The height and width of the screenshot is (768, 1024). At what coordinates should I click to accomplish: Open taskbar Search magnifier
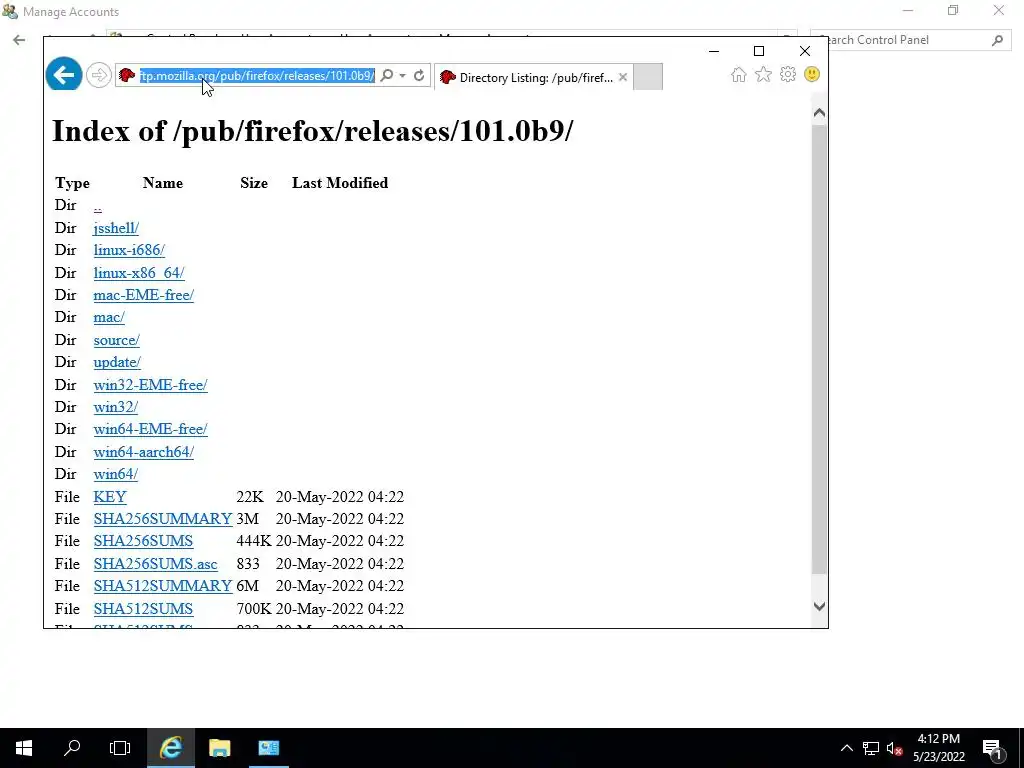tap(72, 748)
